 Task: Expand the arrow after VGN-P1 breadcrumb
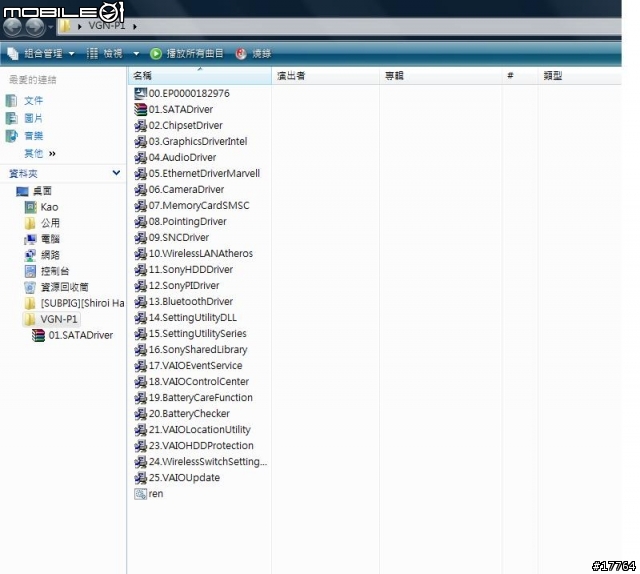(x=135, y=27)
